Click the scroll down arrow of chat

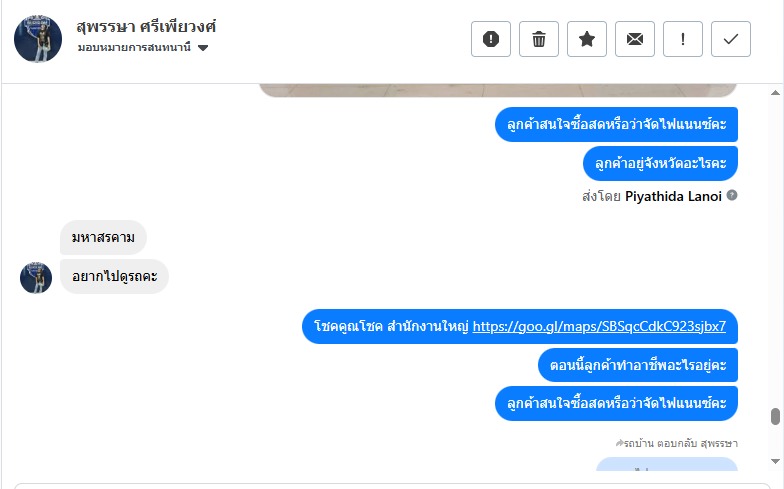pyautogui.click(x=774, y=461)
